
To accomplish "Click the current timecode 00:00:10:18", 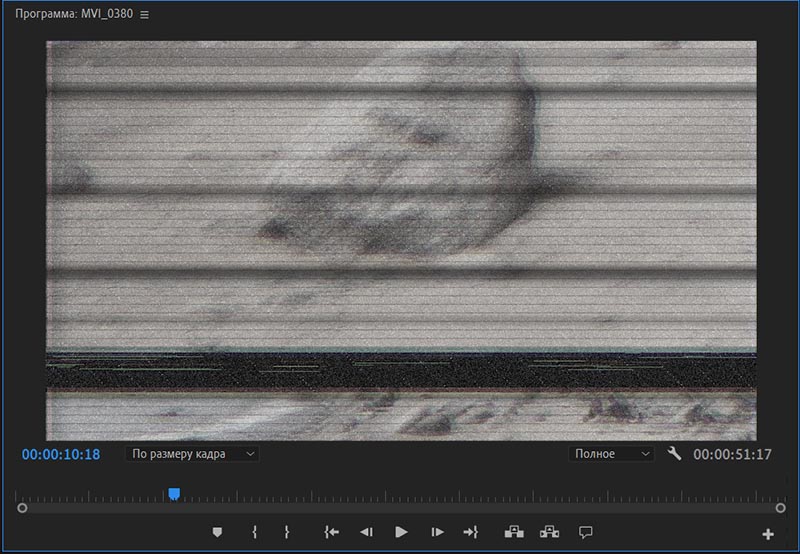I will 61,455.
